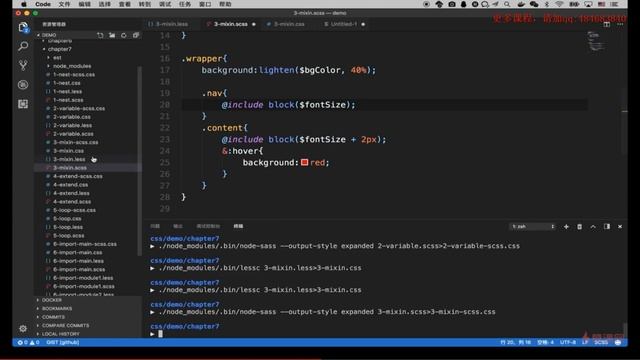Click WeChat icon in macOS menu bar
This screenshot has height=360, width=640.
533,4
